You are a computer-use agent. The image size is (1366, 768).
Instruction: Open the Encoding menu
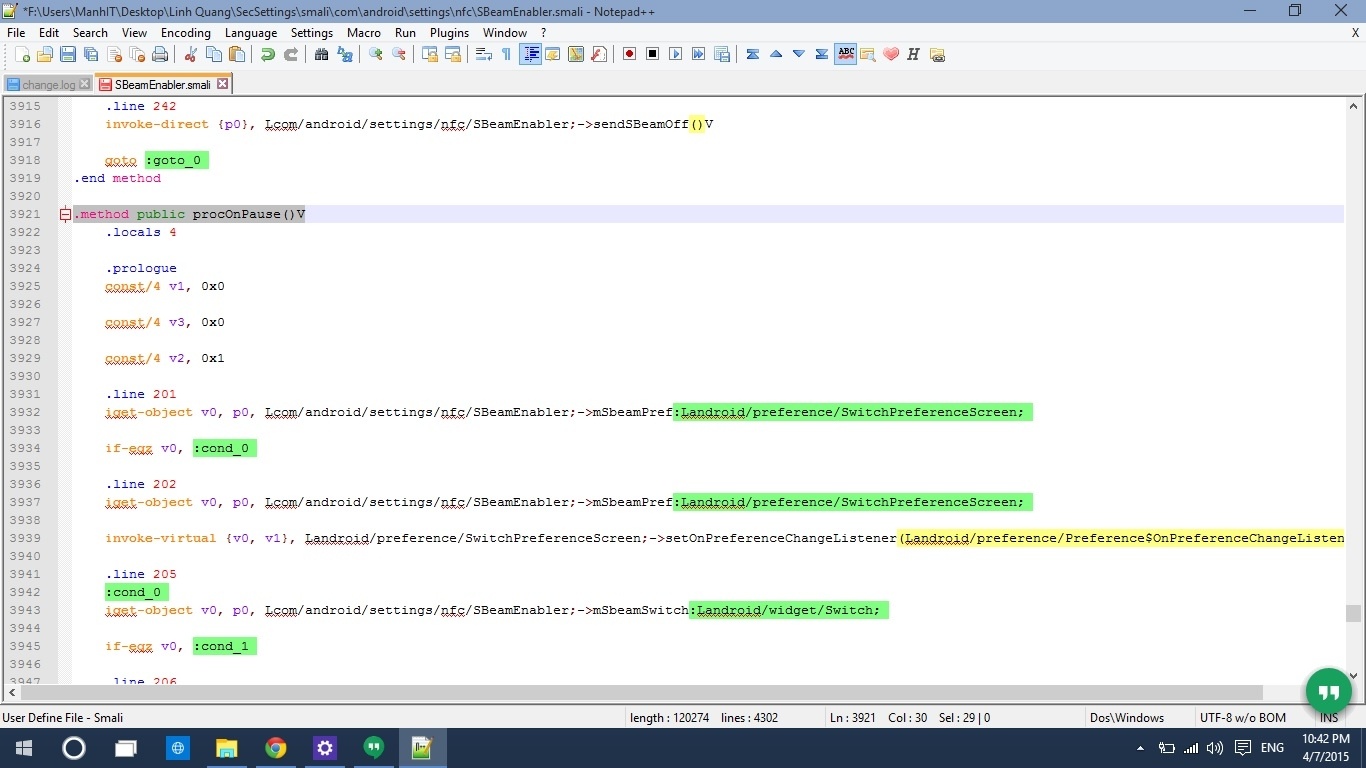pyautogui.click(x=186, y=32)
